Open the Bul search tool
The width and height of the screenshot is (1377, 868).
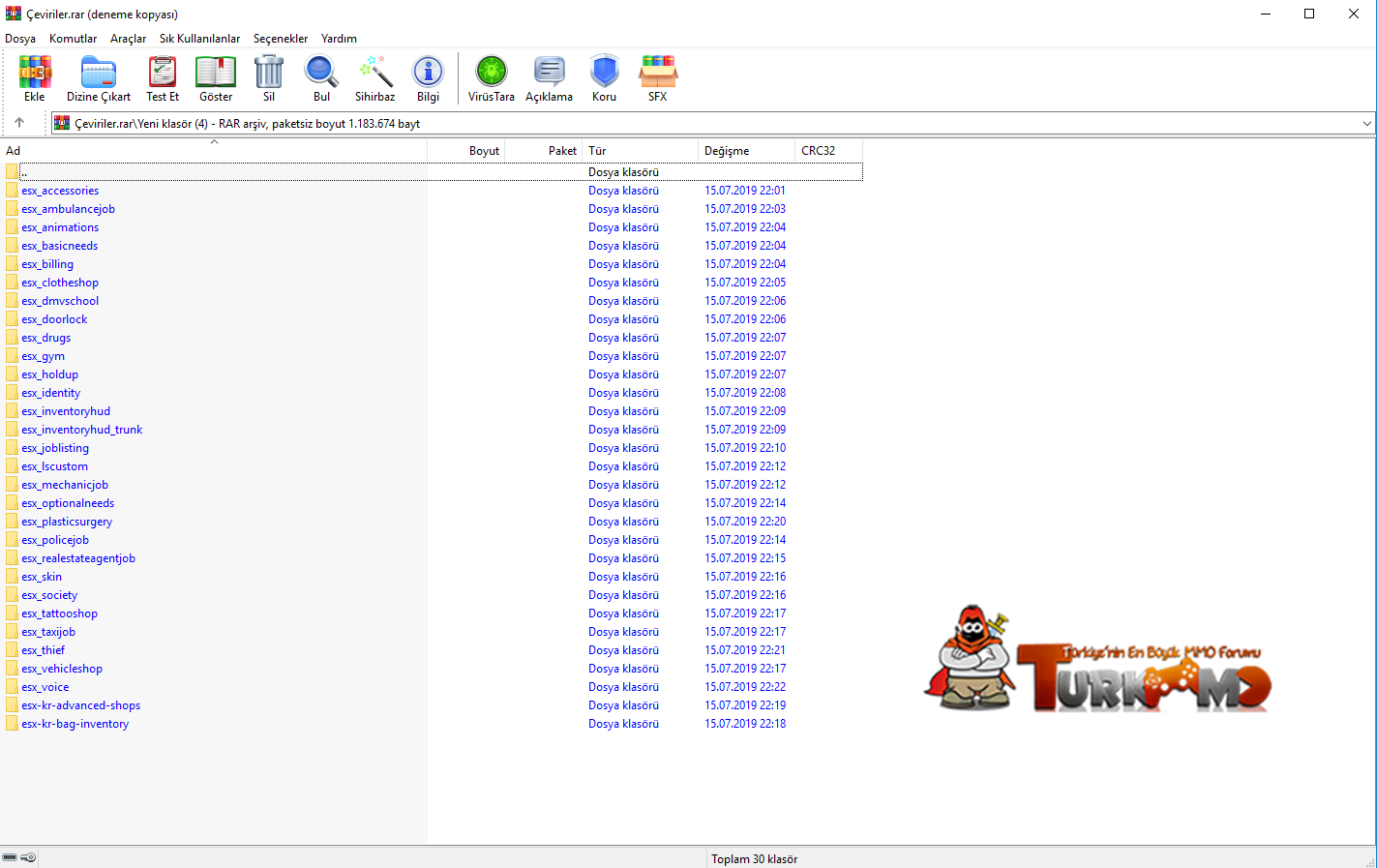(x=321, y=73)
